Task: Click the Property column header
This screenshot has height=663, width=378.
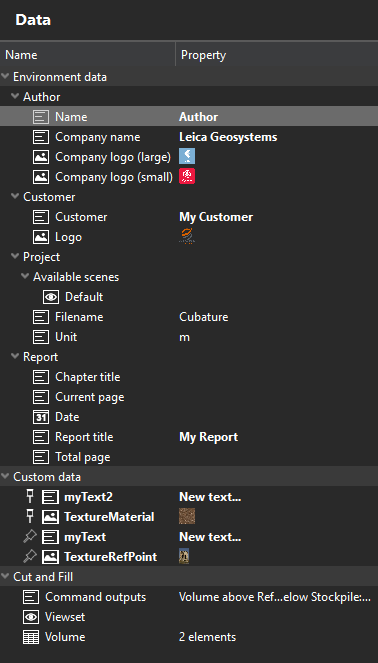Action: click(277, 55)
